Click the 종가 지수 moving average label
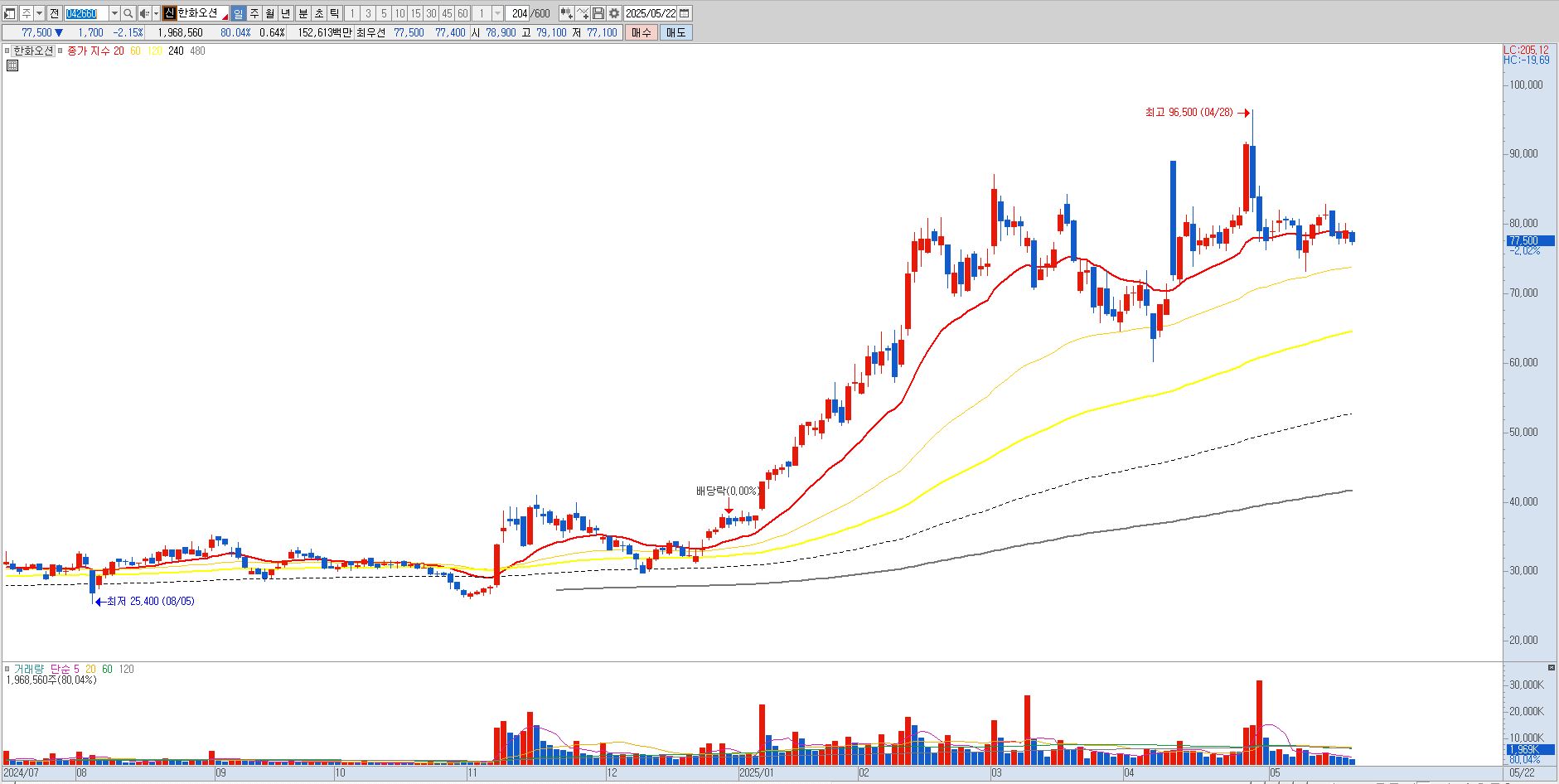The height and width of the screenshot is (784, 1559). pos(89,51)
